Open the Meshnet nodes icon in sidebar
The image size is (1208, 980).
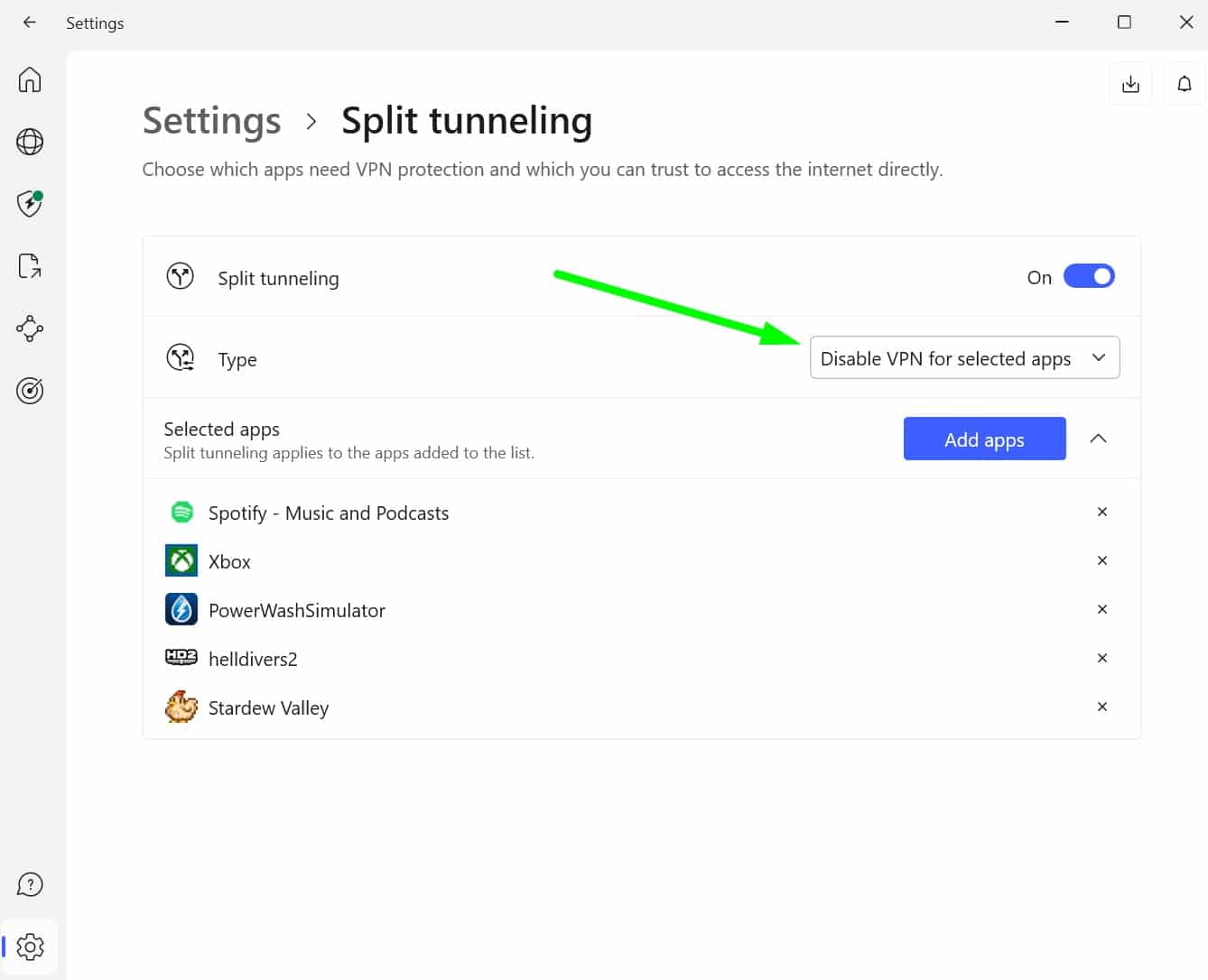pyautogui.click(x=30, y=328)
